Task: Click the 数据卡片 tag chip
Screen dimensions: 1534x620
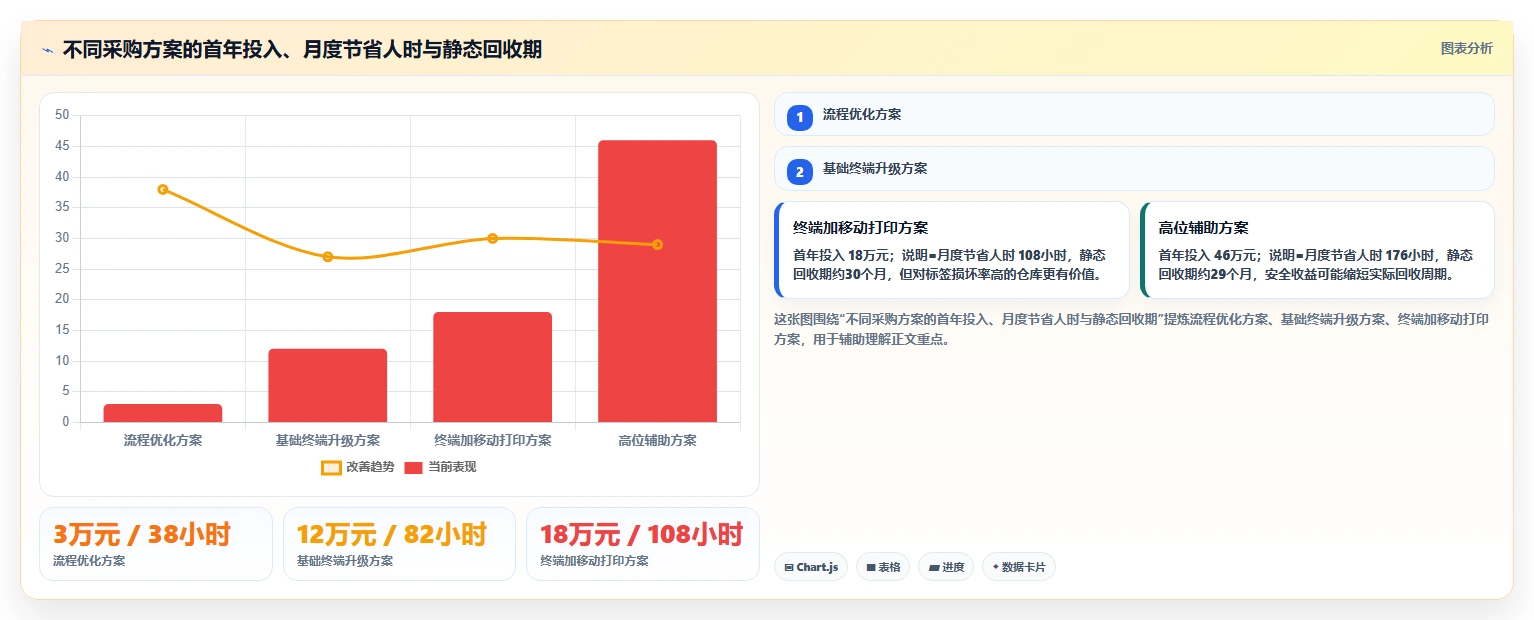Action: pyautogui.click(x=1019, y=567)
